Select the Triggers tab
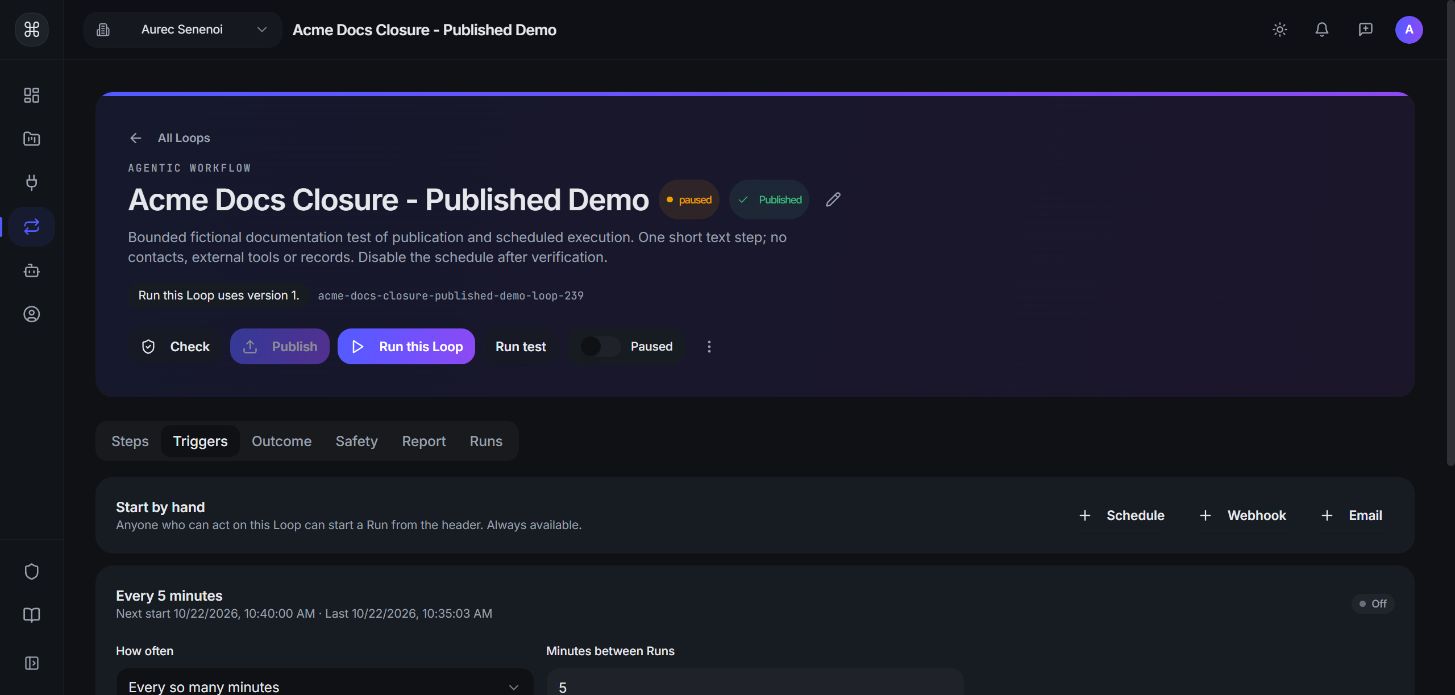1455x695 pixels. (200, 441)
